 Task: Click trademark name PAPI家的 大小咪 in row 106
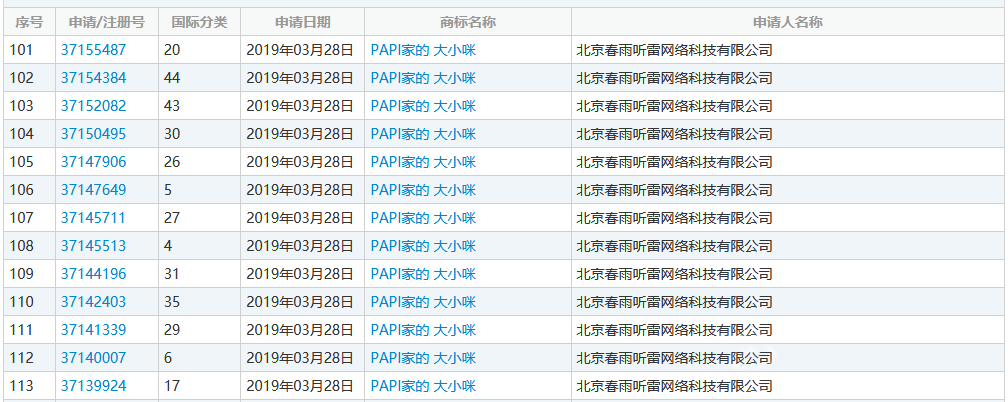(423, 190)
